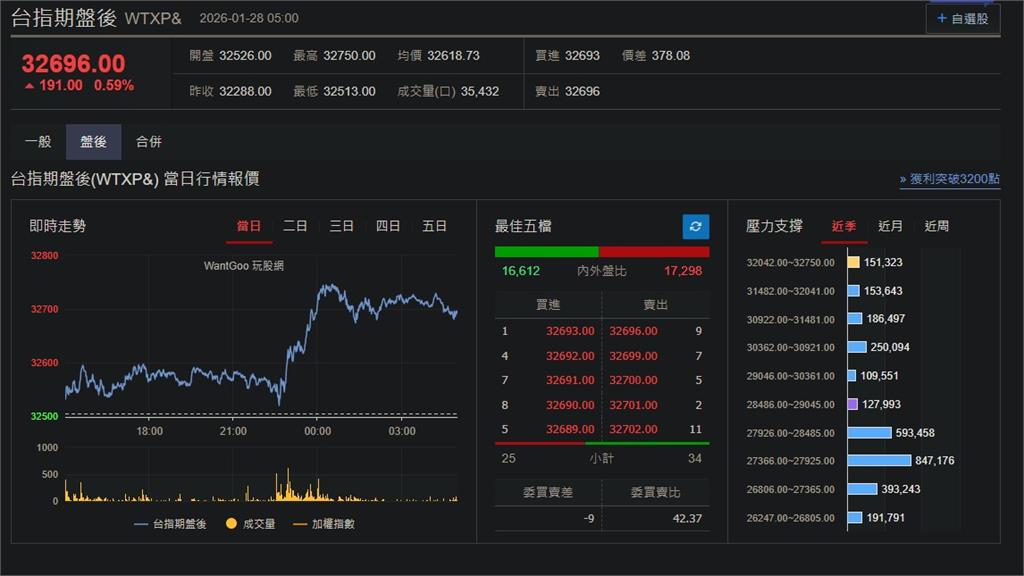Add stock via 自選股 plus button
Screen dimensions: 1024x576
(x=962, y=18)
